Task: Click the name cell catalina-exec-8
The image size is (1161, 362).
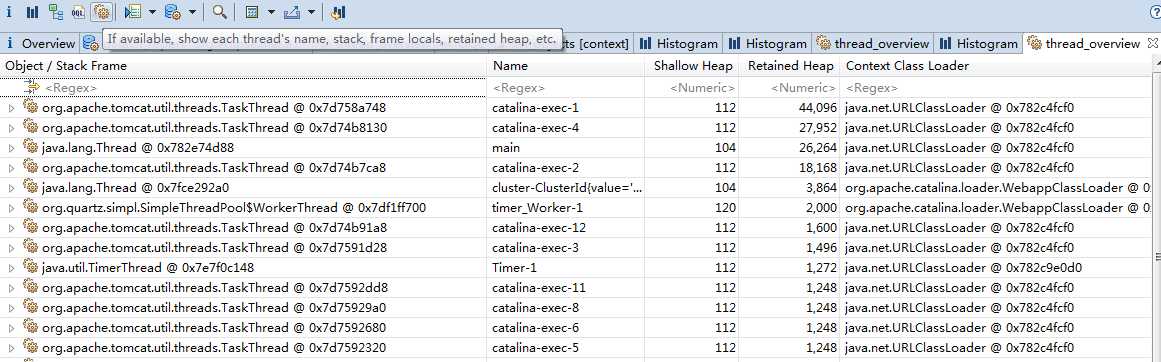Action: [x=535, y=307]
